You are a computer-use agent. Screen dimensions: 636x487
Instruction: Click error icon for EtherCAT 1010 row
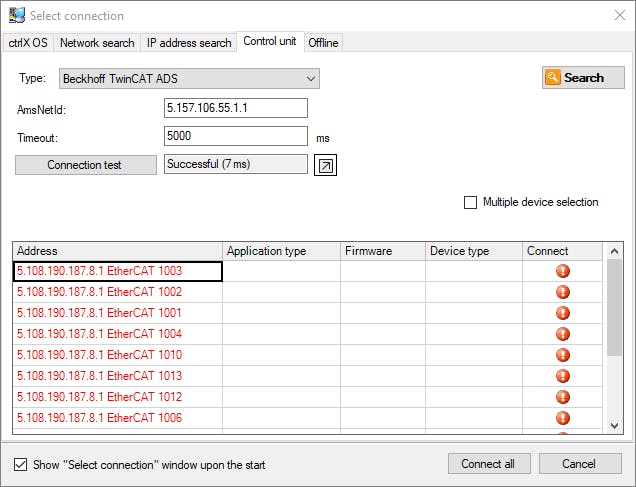click(x=562, y=355)
